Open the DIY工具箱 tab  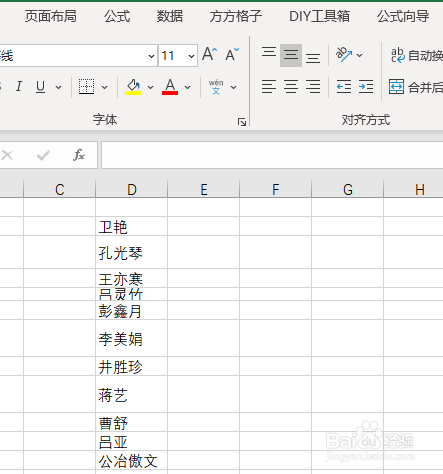point(319,16)
